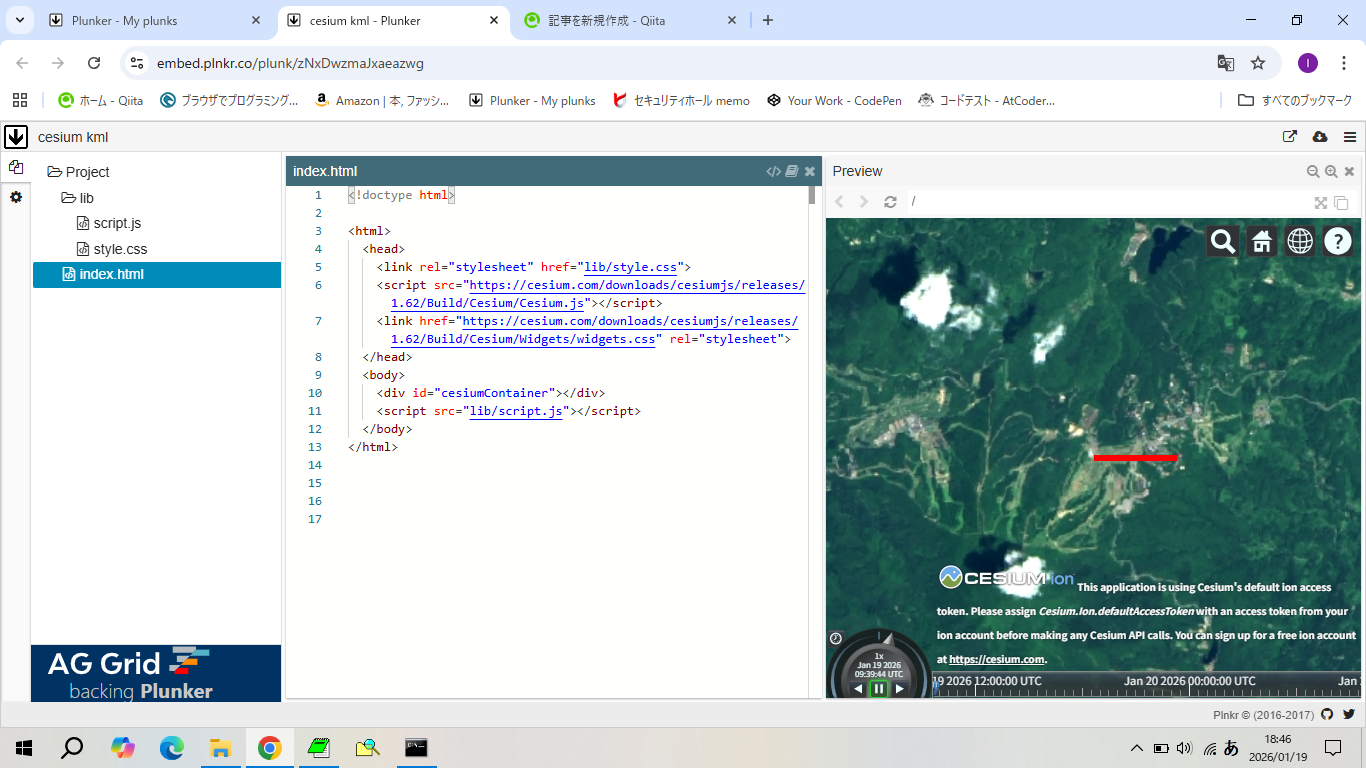Pause the Cesium animation
Viewport: 1366px width, 768px height.
coord(879,688)
